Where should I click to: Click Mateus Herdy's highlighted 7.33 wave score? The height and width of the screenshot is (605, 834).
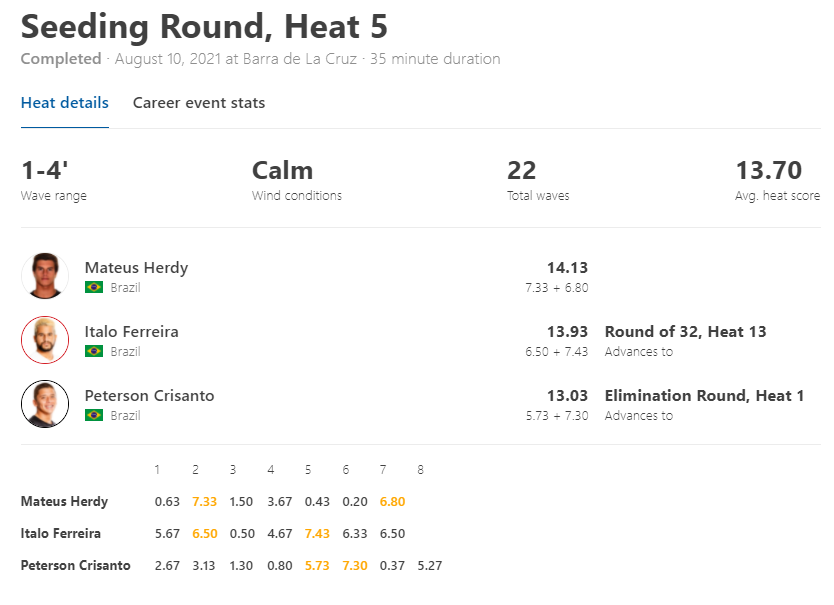204,501
